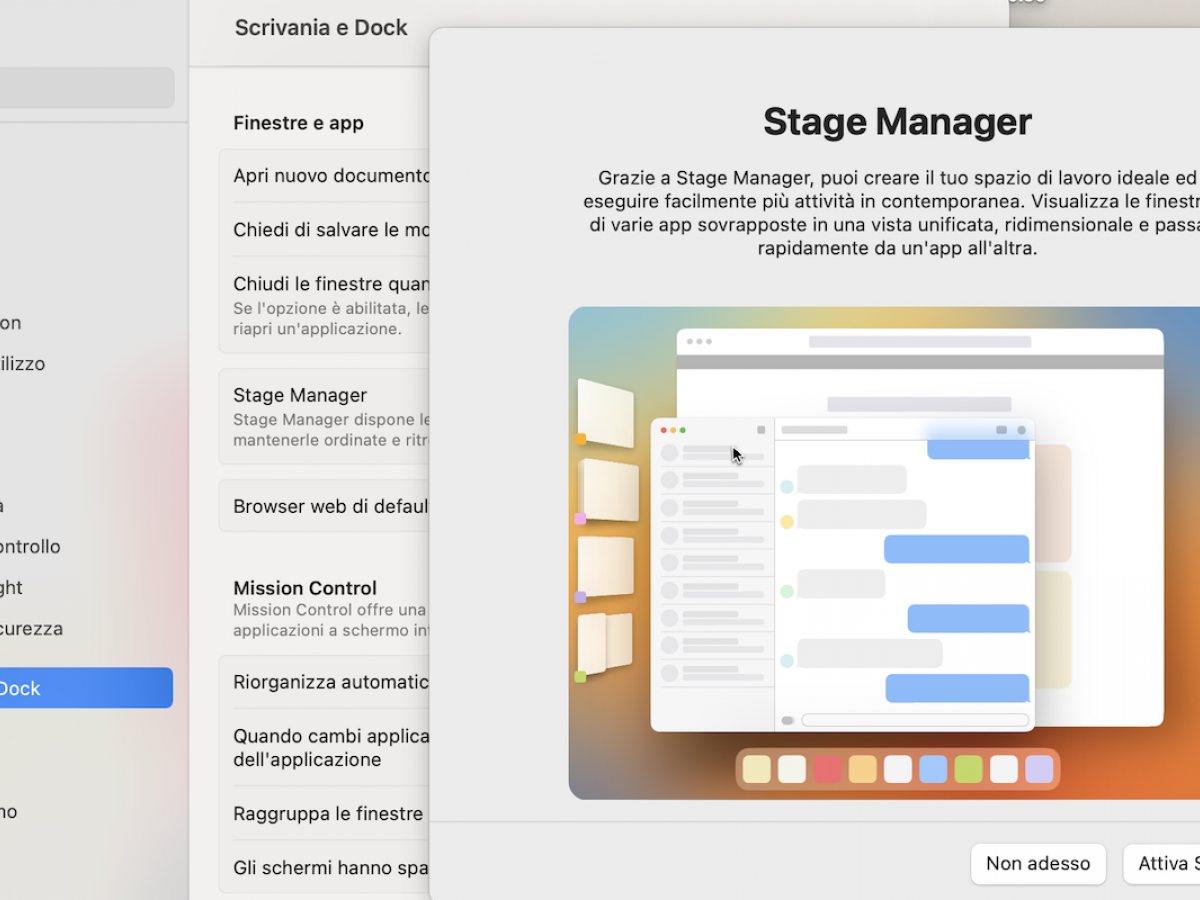Click the Stage Manager preview illustration
The height and width of the screenshot is (900, 1200).
(884, 553)
